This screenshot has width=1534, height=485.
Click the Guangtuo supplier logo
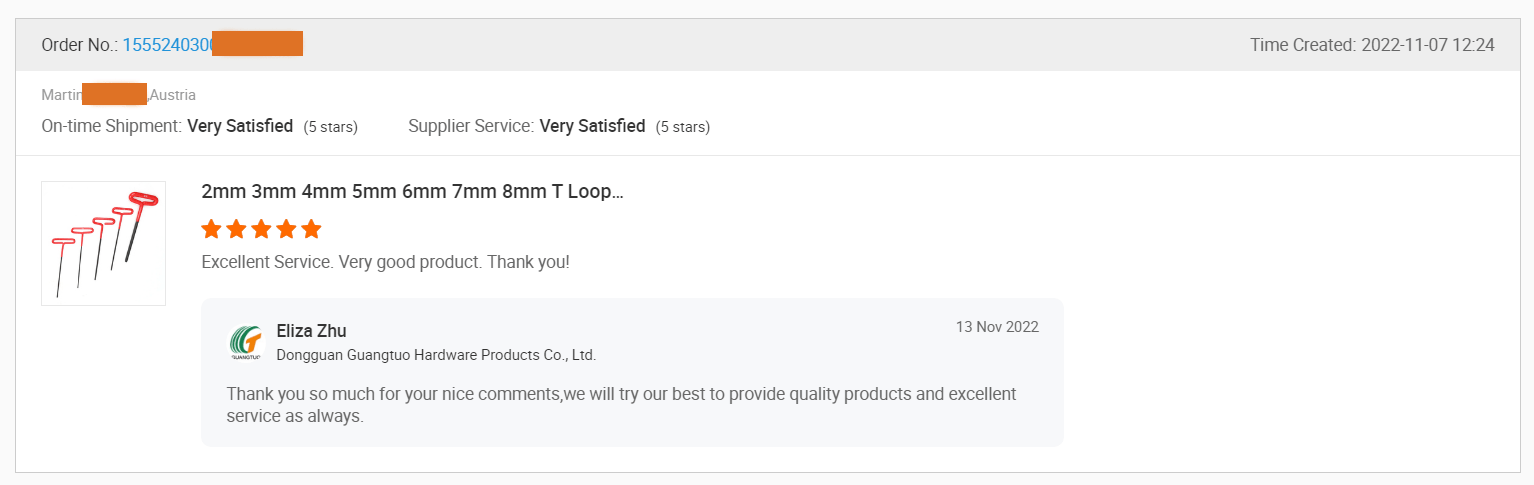pyautogui.click(x=245, y=342)
